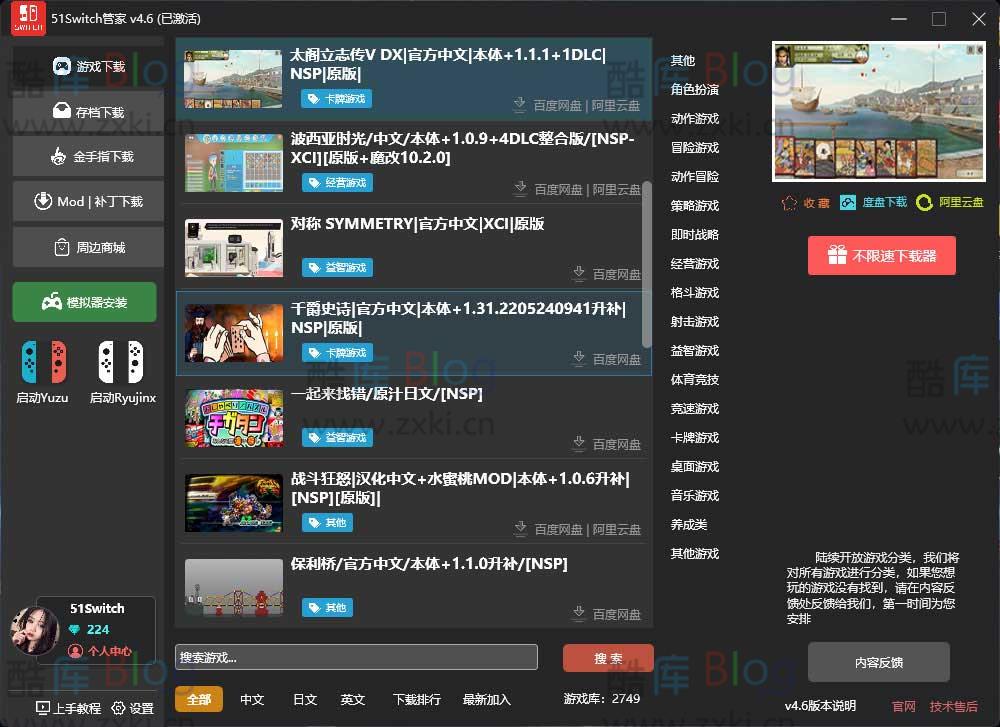1000x727 pixels.
Task: Open Mod|补丁下载 mod patch section
Action: click(x=87, y=201)
